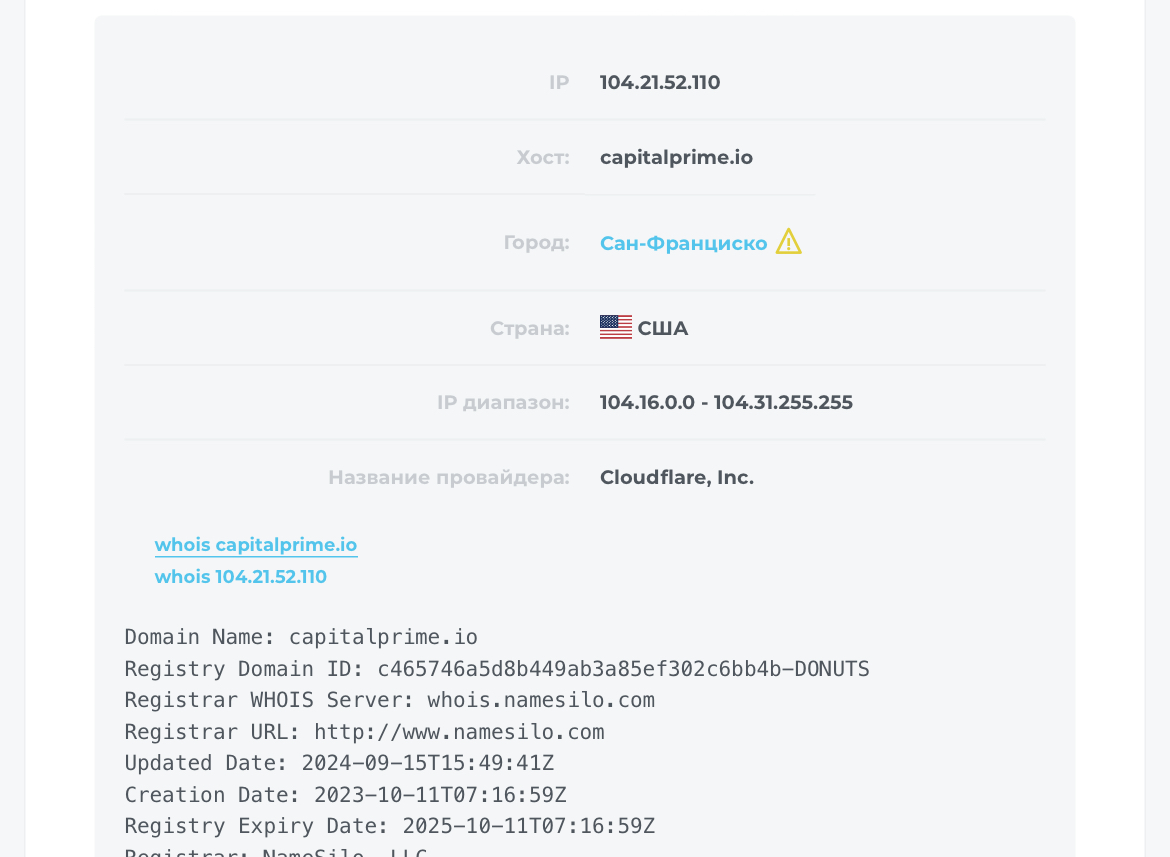This screenshot has height=857, width=1170.
Task: Select the flag icon beside США
Action: 614,326
